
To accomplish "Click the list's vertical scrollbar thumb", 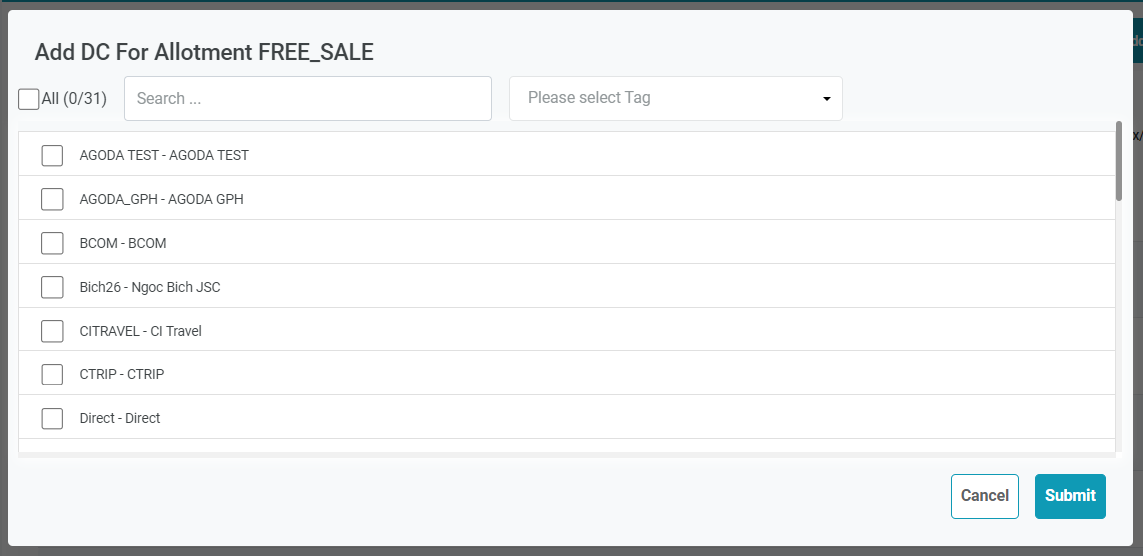I will pyautogui.click(x=1118, y=160).
